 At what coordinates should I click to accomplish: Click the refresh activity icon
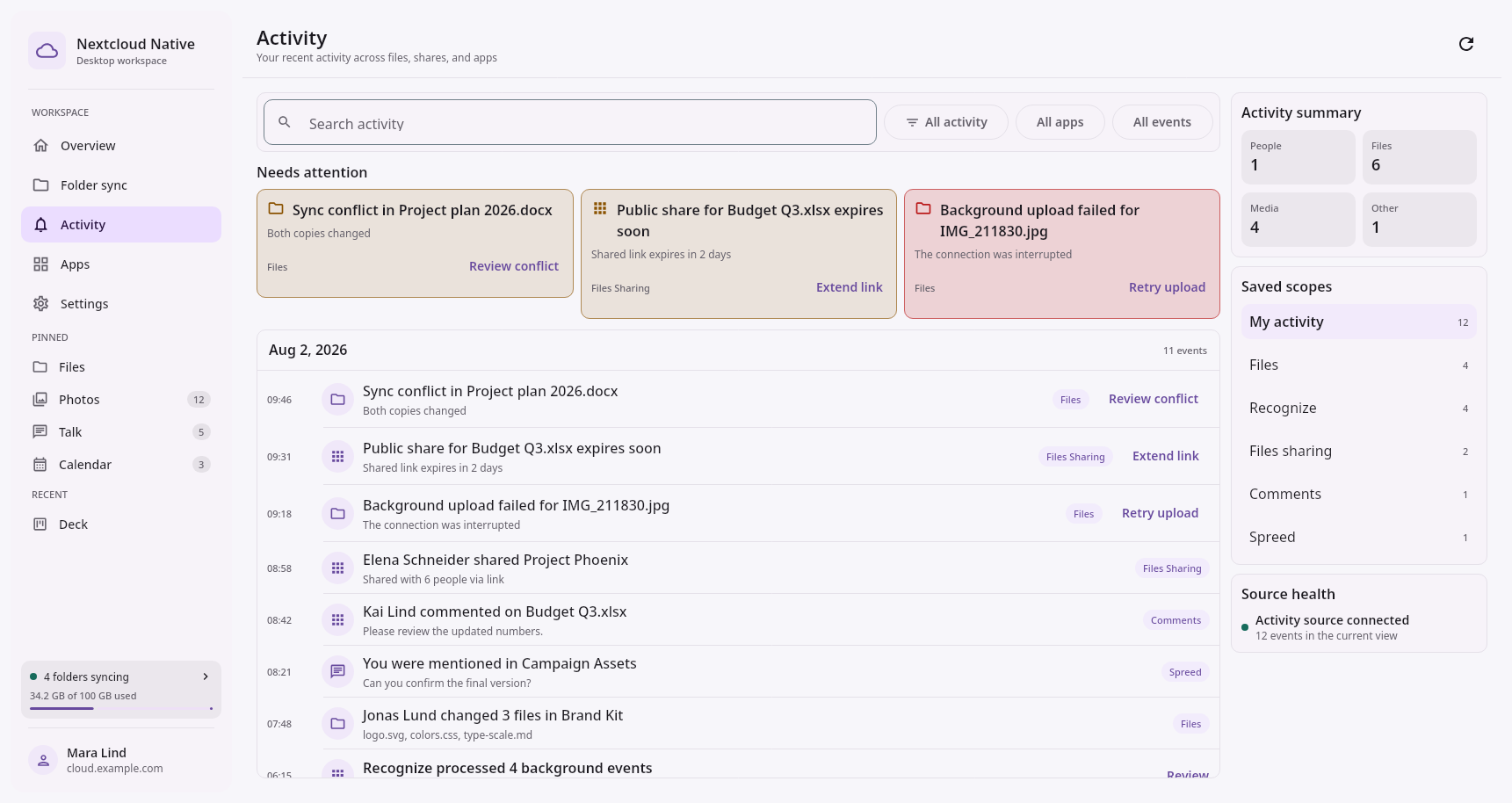point(1466,44)
